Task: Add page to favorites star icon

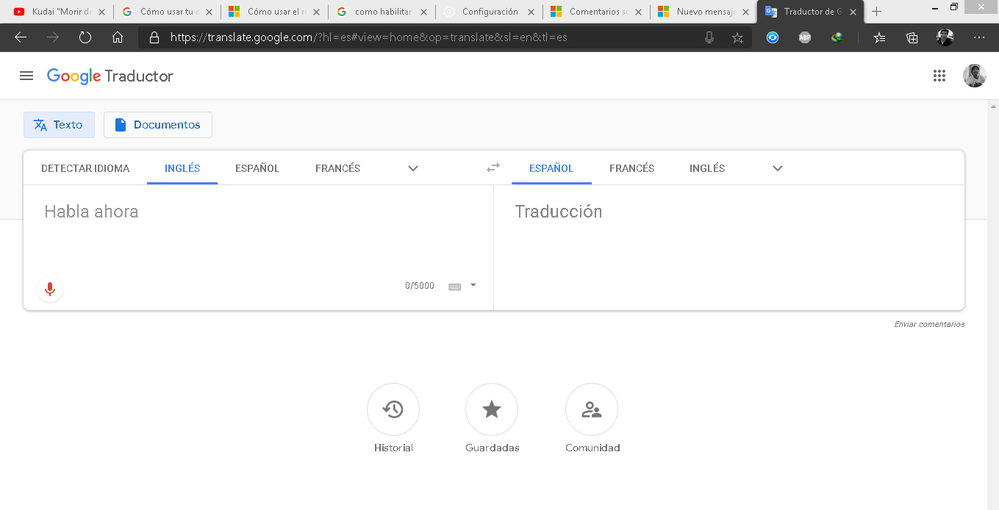Action: point(737,38)
